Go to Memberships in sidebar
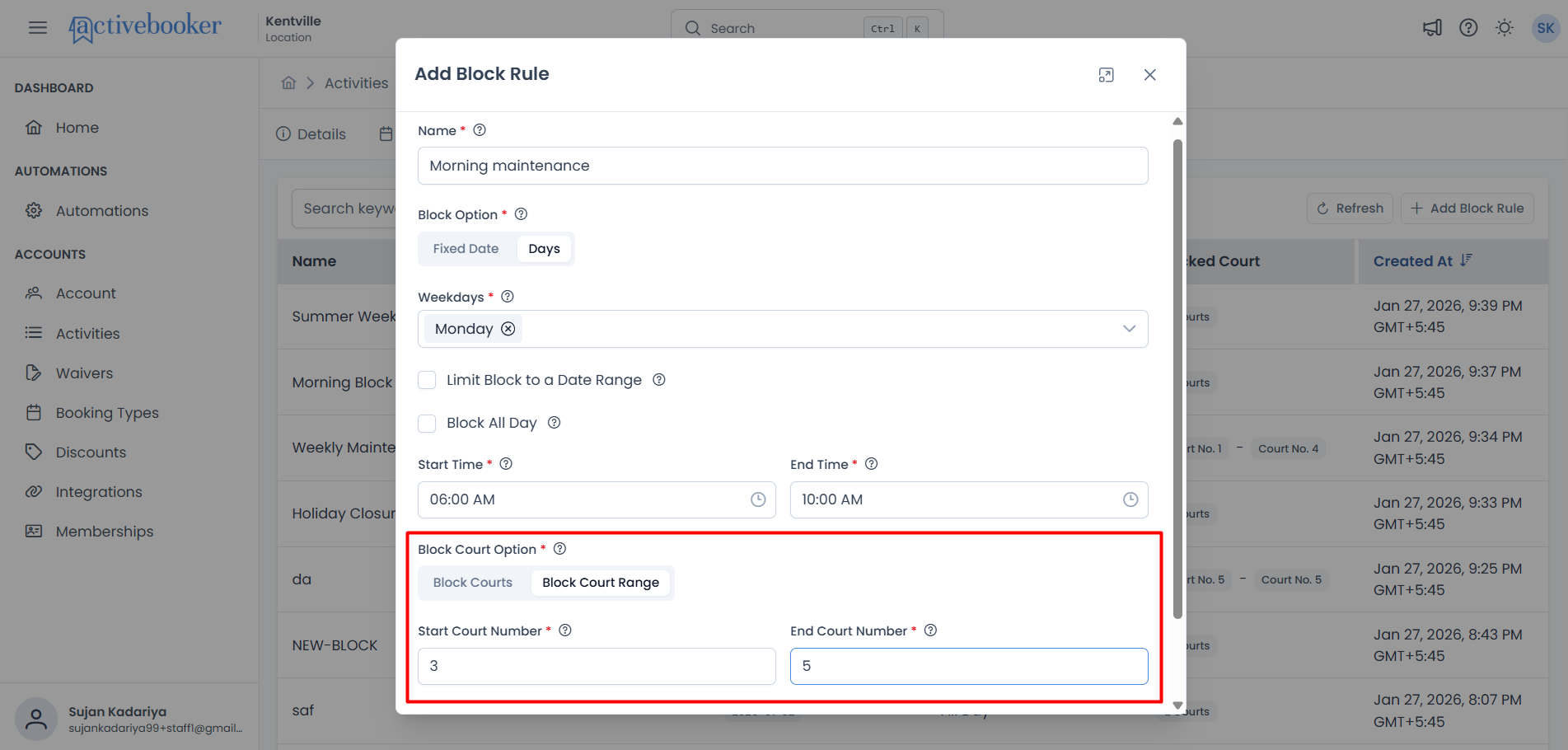 (105, 532)
